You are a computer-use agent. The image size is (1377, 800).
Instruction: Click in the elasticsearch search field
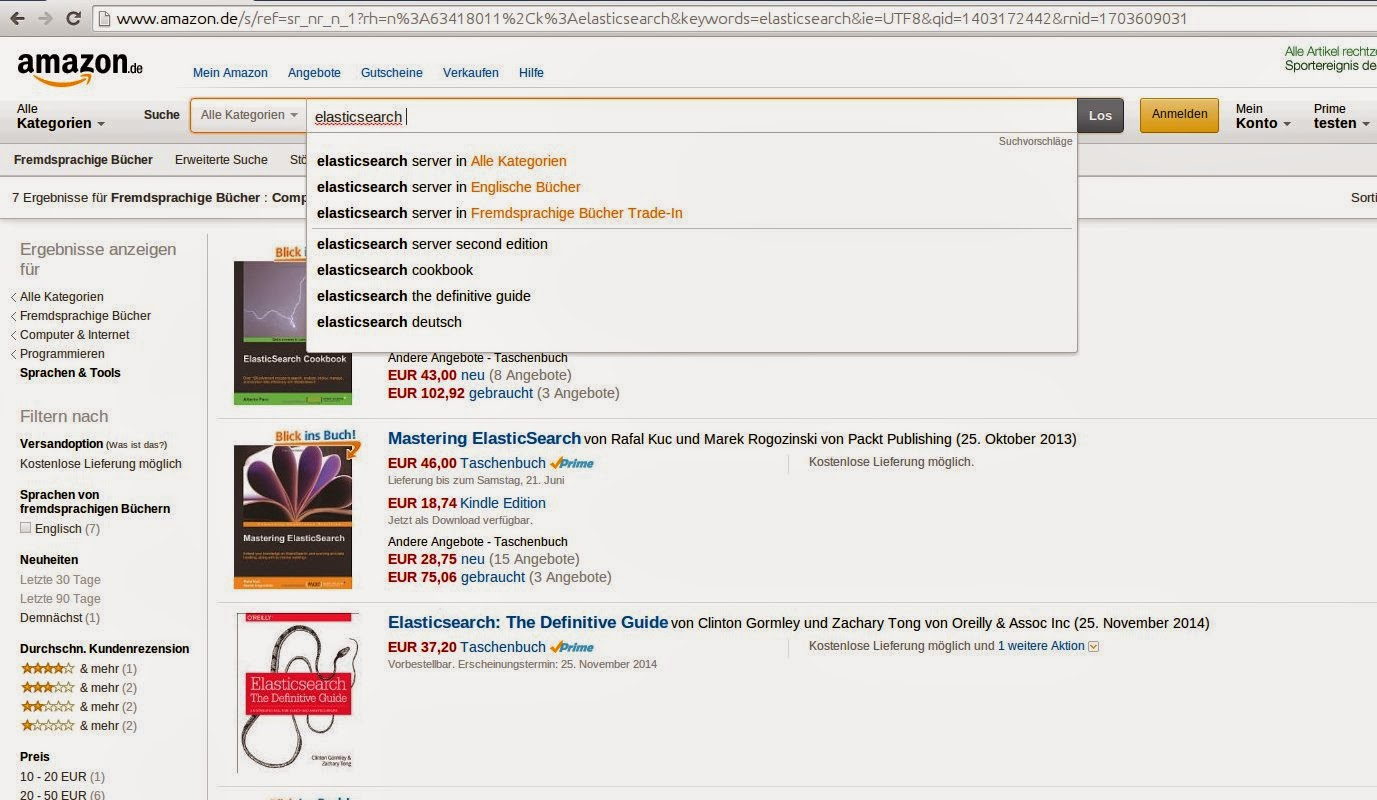click(691, 116)
